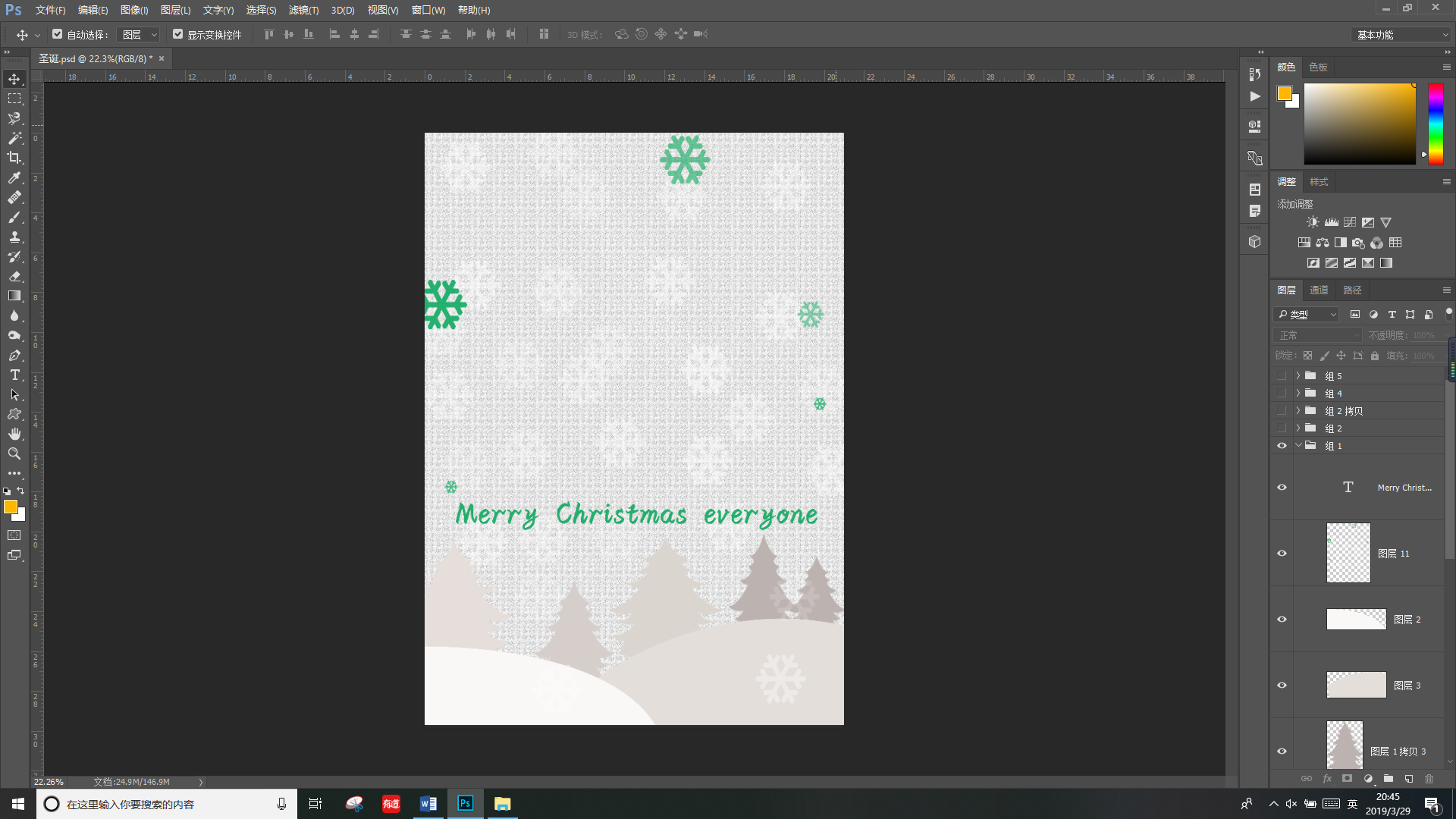
Task: Hide layer 图层 3
Action: (1282, 686)
